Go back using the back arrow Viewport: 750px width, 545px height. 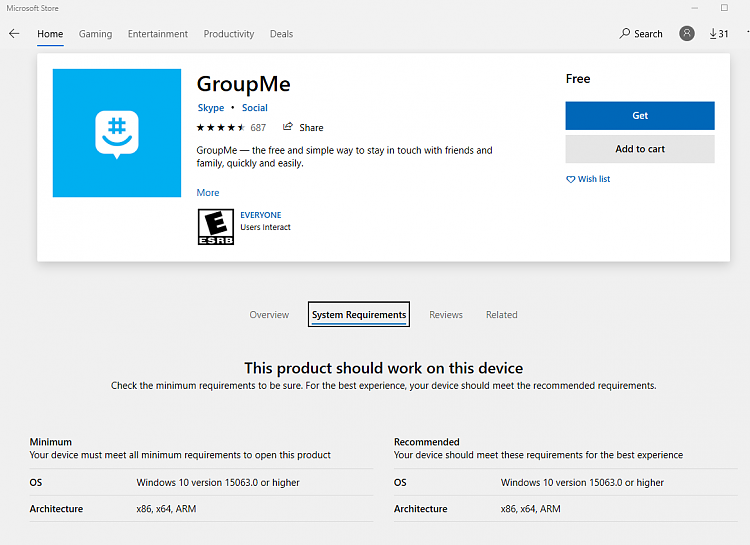[x=14, y=33]
